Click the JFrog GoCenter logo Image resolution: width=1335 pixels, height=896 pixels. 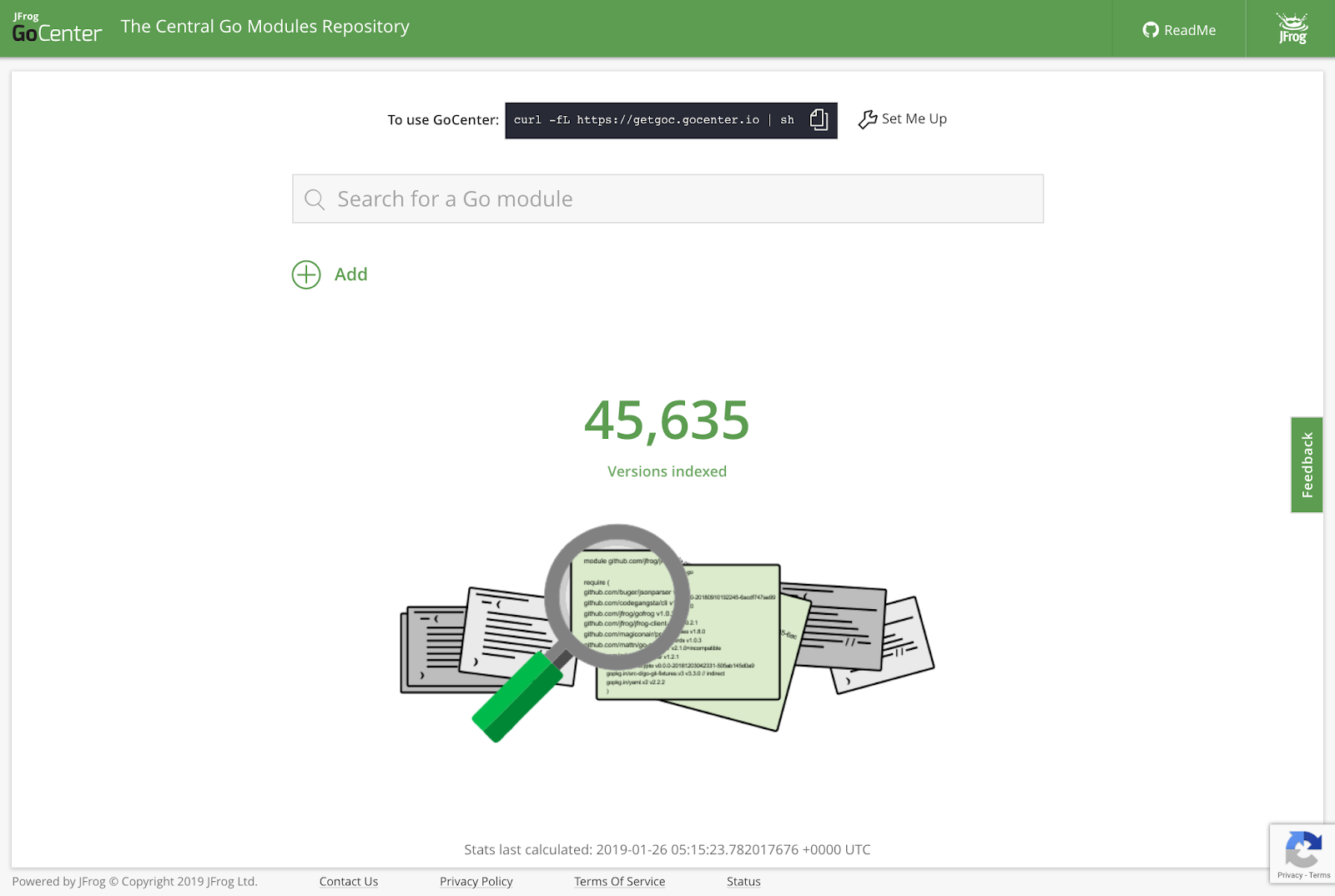57,28
